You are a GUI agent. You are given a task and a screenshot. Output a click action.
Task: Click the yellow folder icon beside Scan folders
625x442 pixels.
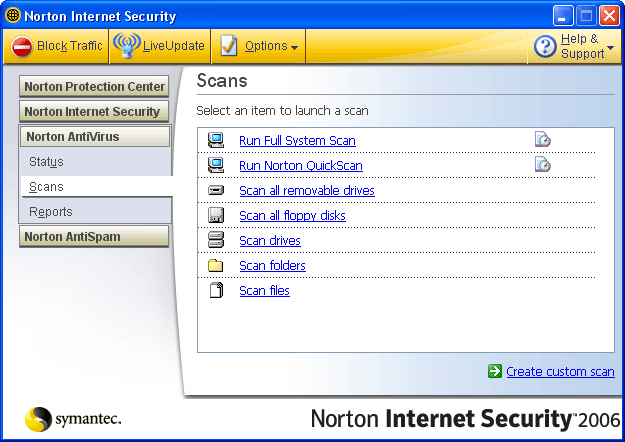pos(216,265)
